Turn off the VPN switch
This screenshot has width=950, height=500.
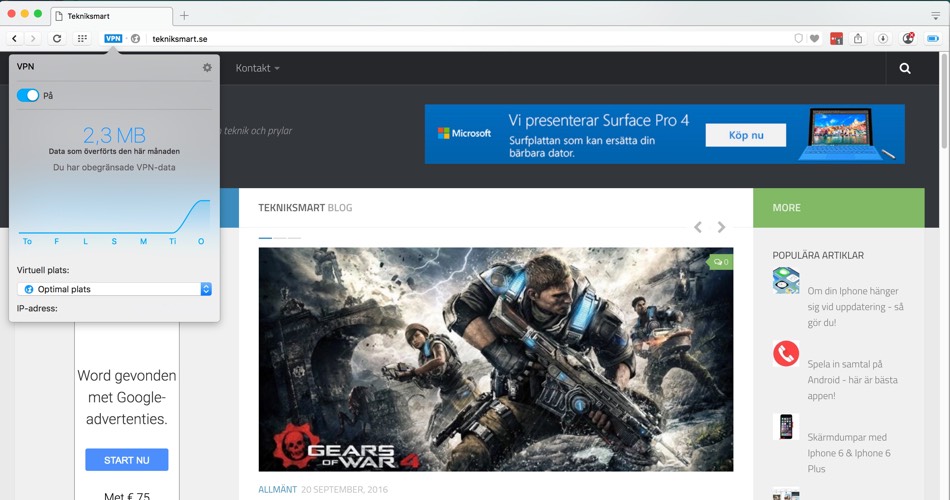coord(28,95)
